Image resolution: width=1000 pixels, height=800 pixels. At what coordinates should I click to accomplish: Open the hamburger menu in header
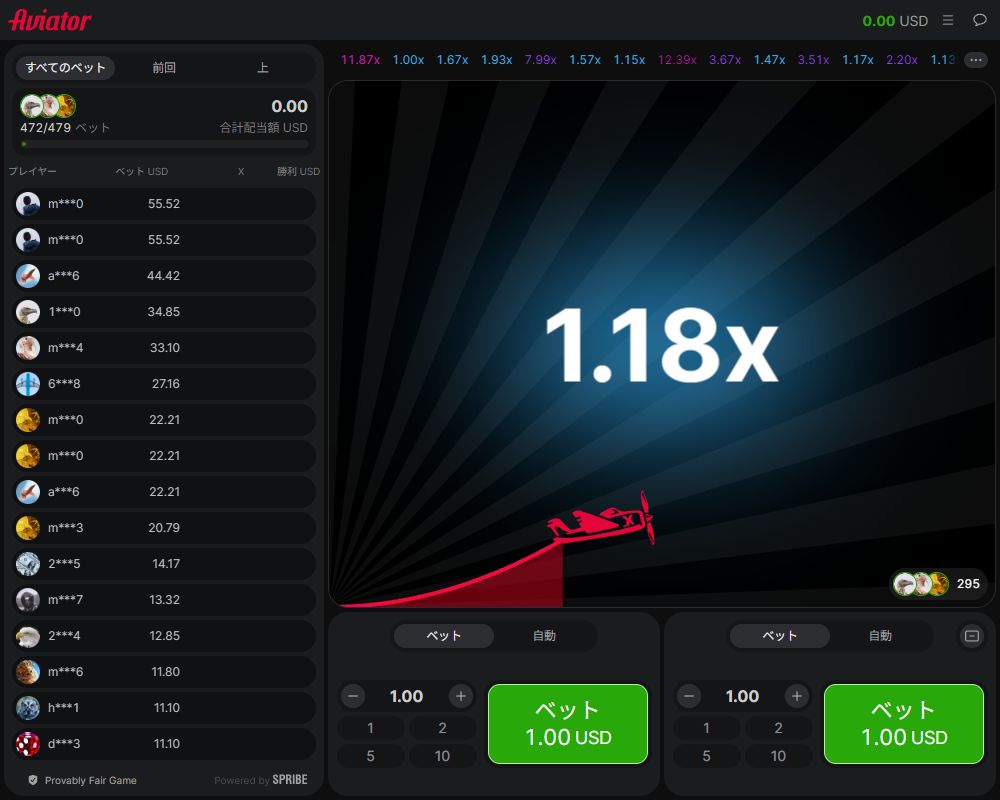(x=948, y=20)
